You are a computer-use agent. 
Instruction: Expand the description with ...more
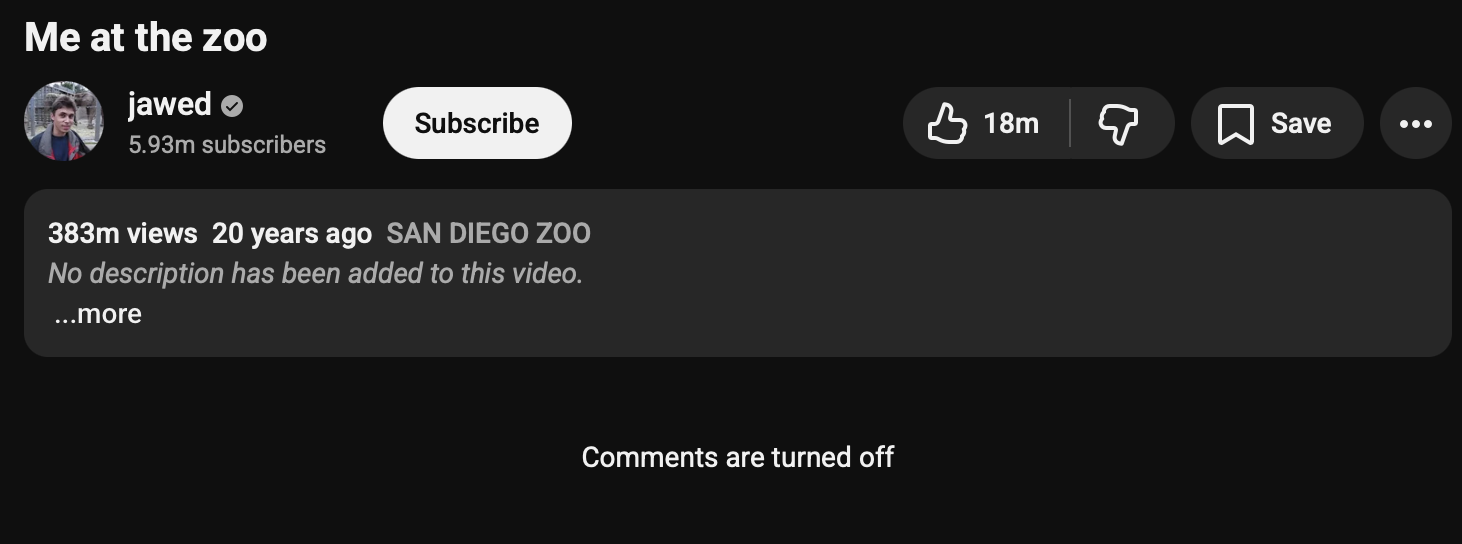(x=98, y=314)
